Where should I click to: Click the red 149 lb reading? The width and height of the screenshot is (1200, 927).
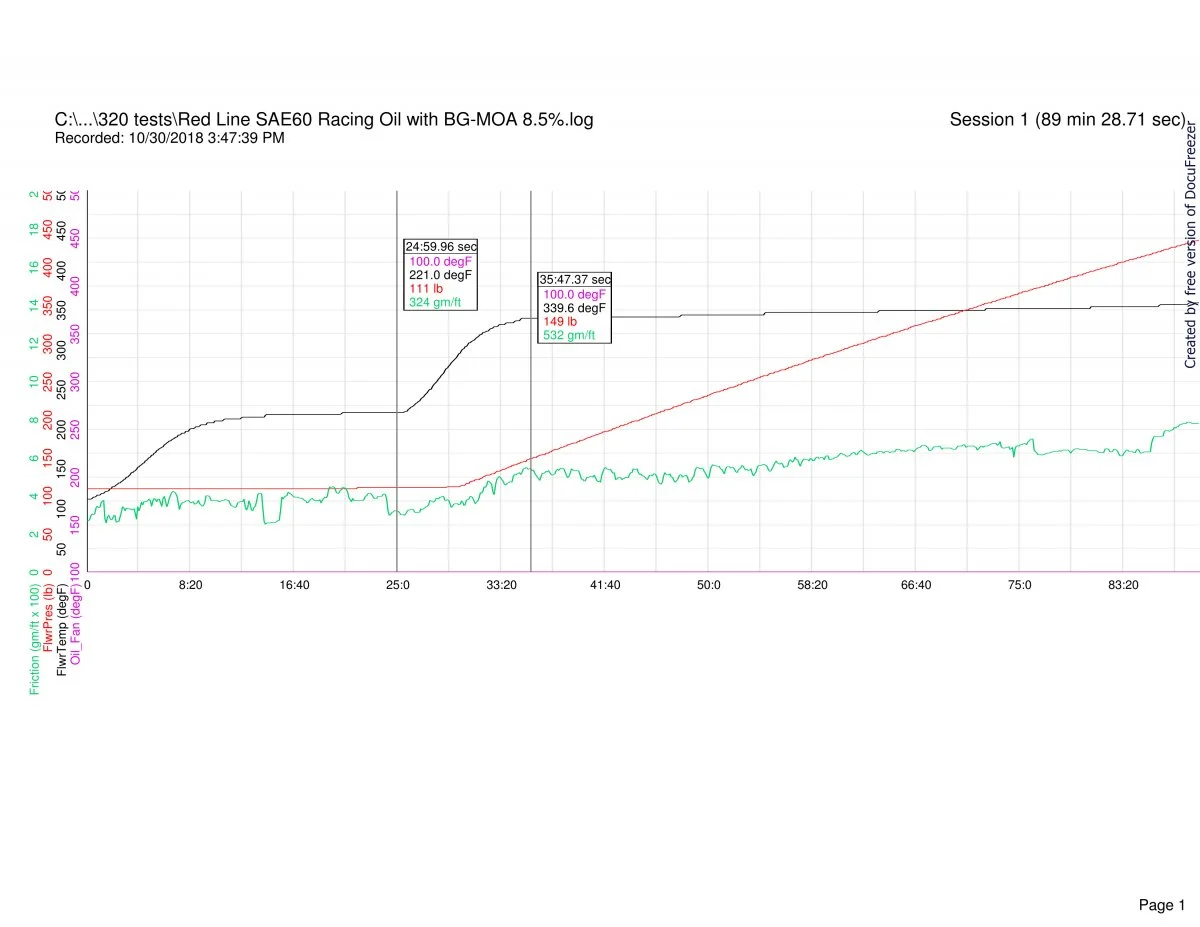(560, 322)
